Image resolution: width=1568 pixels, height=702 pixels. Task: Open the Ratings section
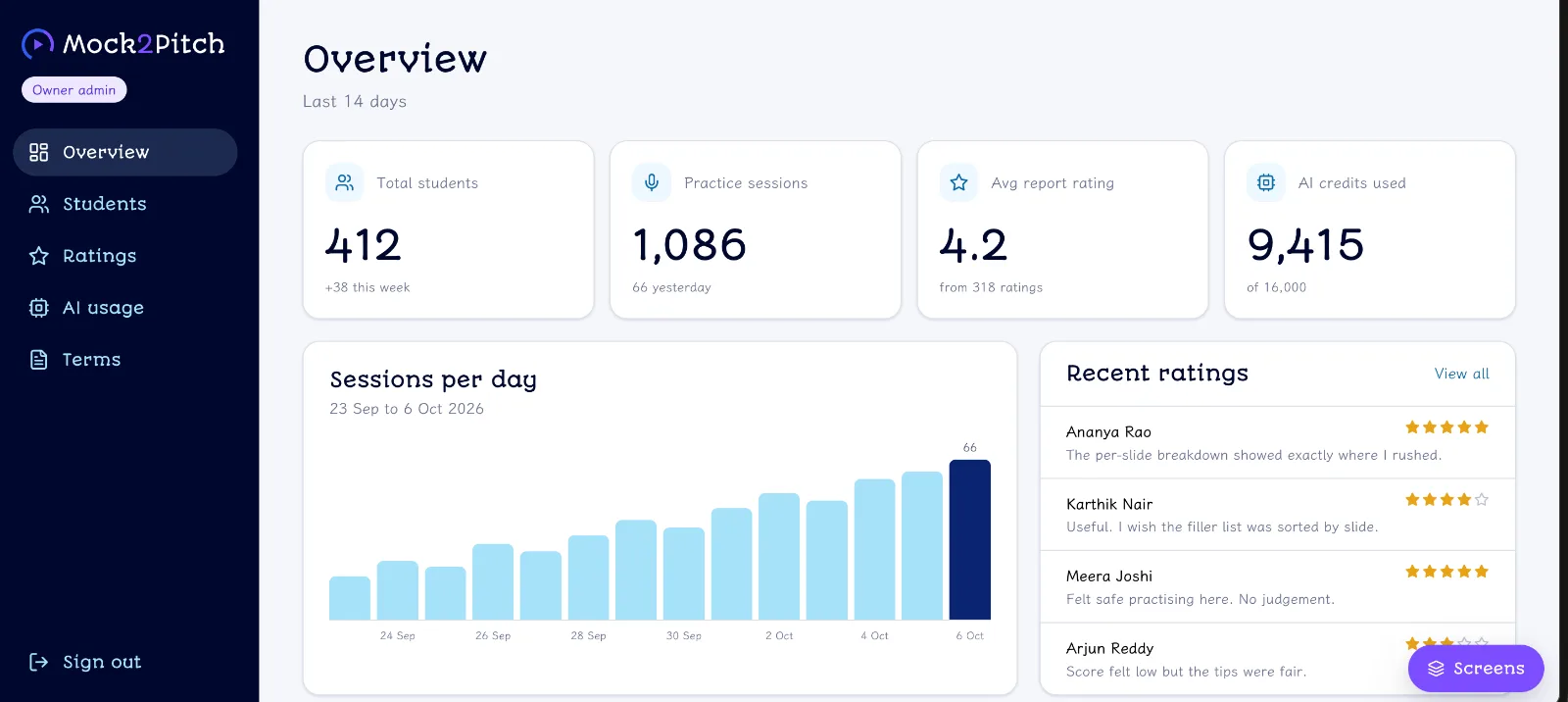(x=125, y=256)
